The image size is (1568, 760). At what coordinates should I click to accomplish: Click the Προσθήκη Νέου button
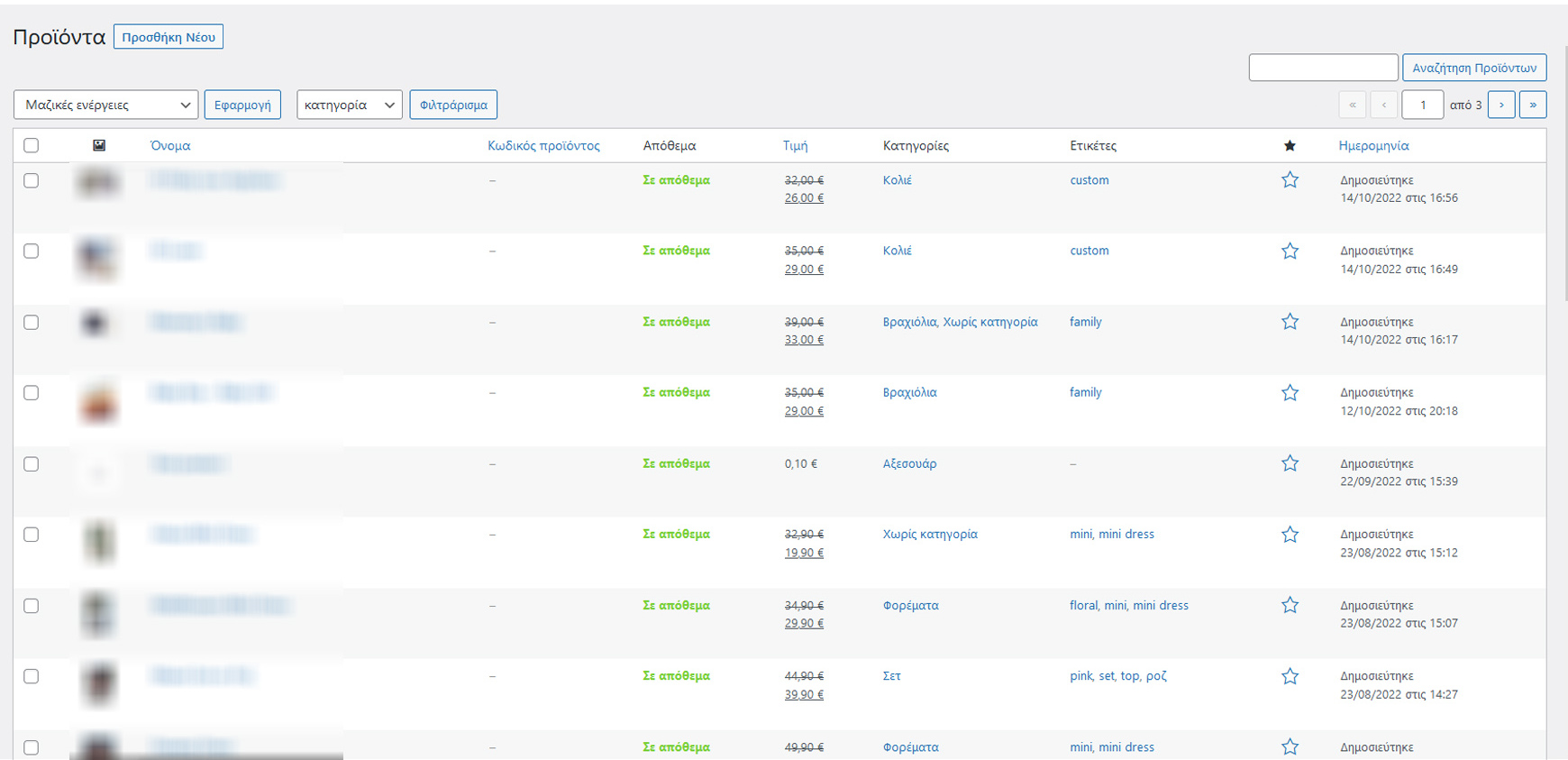click(x=169, y=37)
